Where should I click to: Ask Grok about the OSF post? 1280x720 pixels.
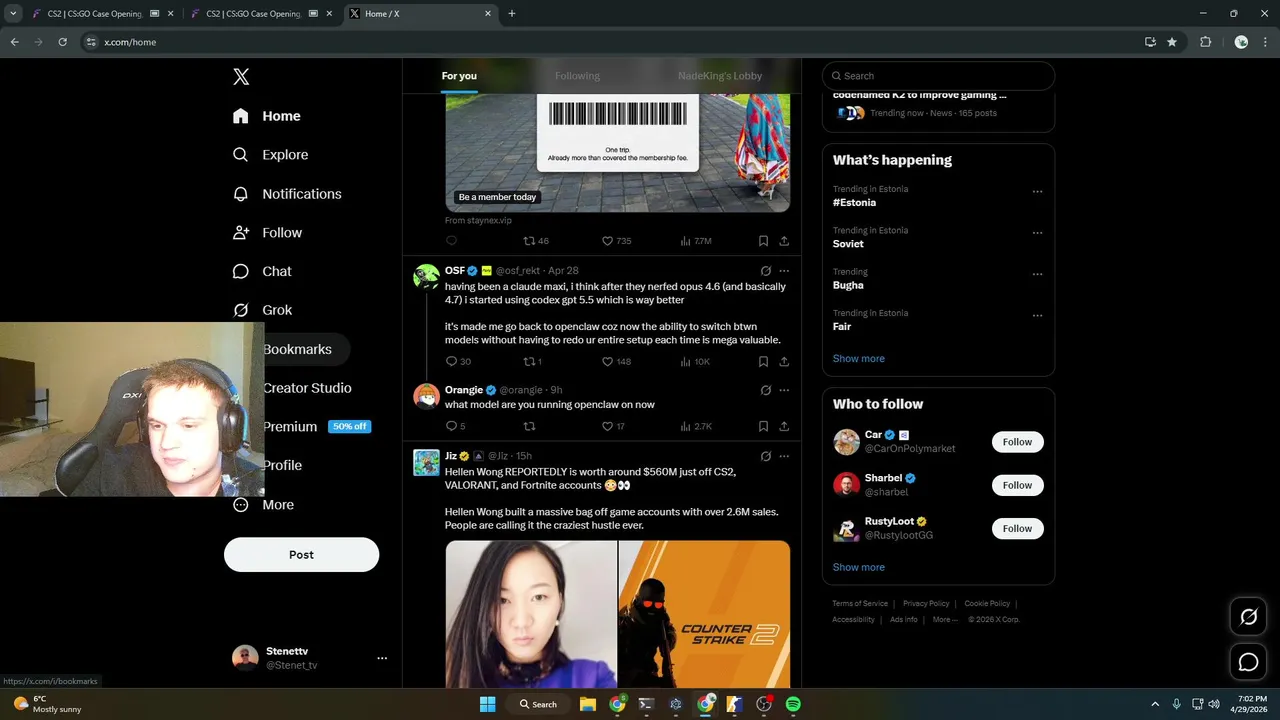(x=766, y=271)
